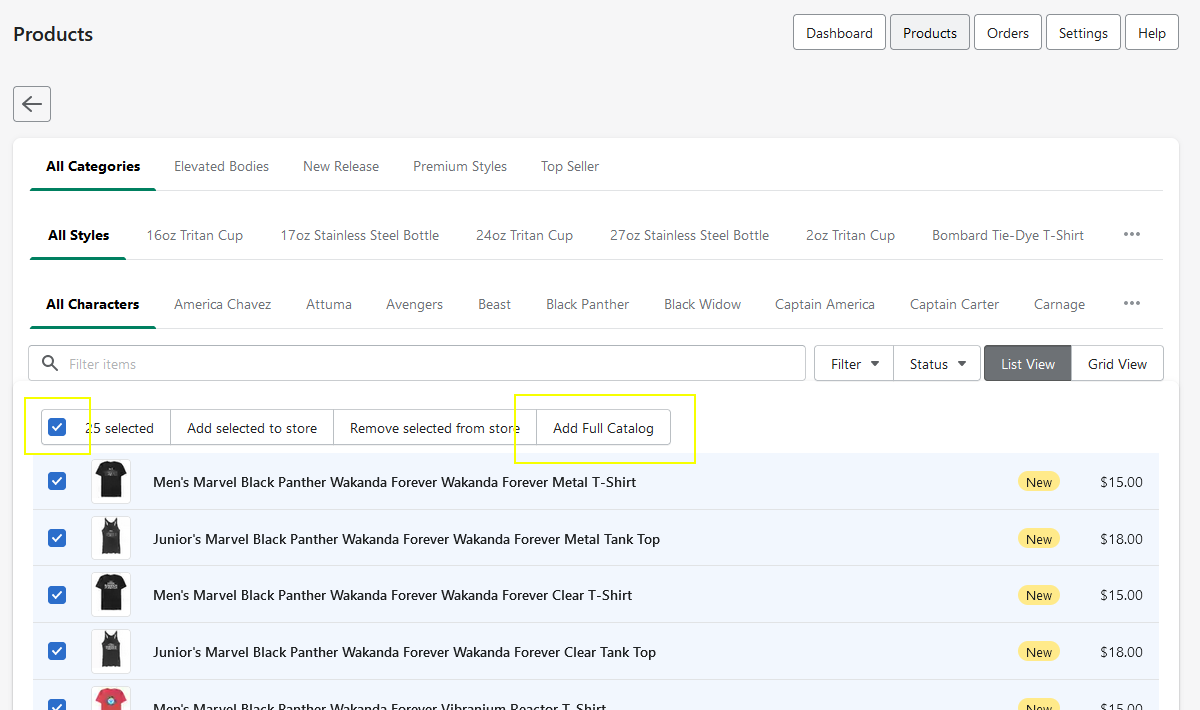Click the Add Full Catalog button
Image resolution: width=1200 pixels, height=710 pixels.
tap(603, 428)
